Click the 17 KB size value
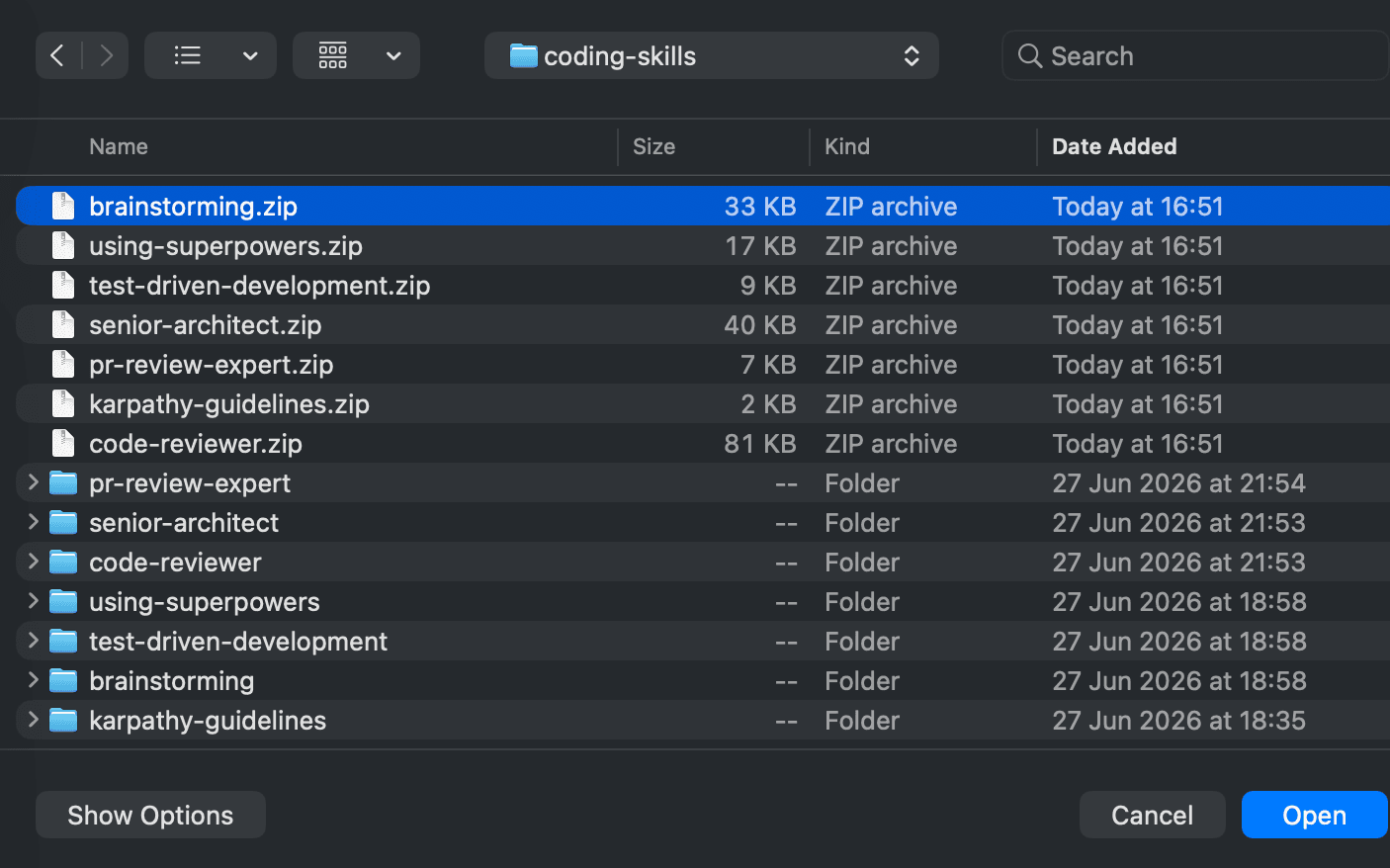The width and height of the screenshot is (1390, 868). (x=759, y=245)
